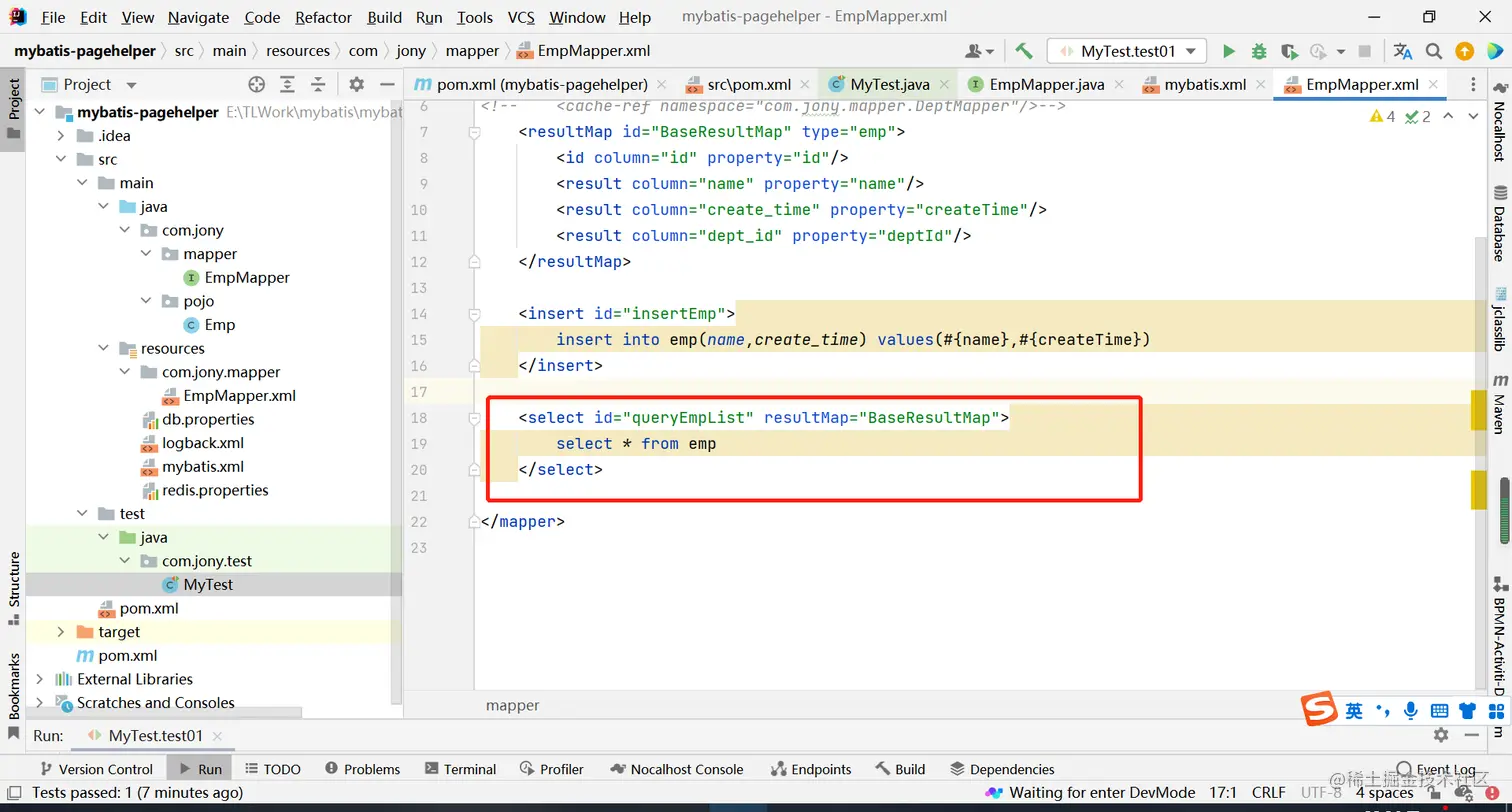Open the Problems tool window
The image size is (1512, 812).
362,769
